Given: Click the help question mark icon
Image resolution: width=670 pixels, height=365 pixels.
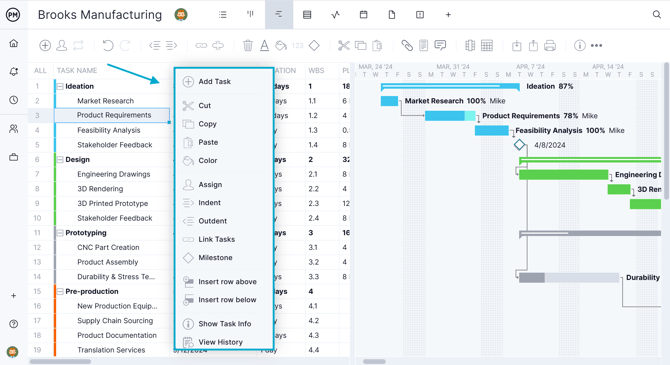Looking at the screenshot, I should point(14,324).
